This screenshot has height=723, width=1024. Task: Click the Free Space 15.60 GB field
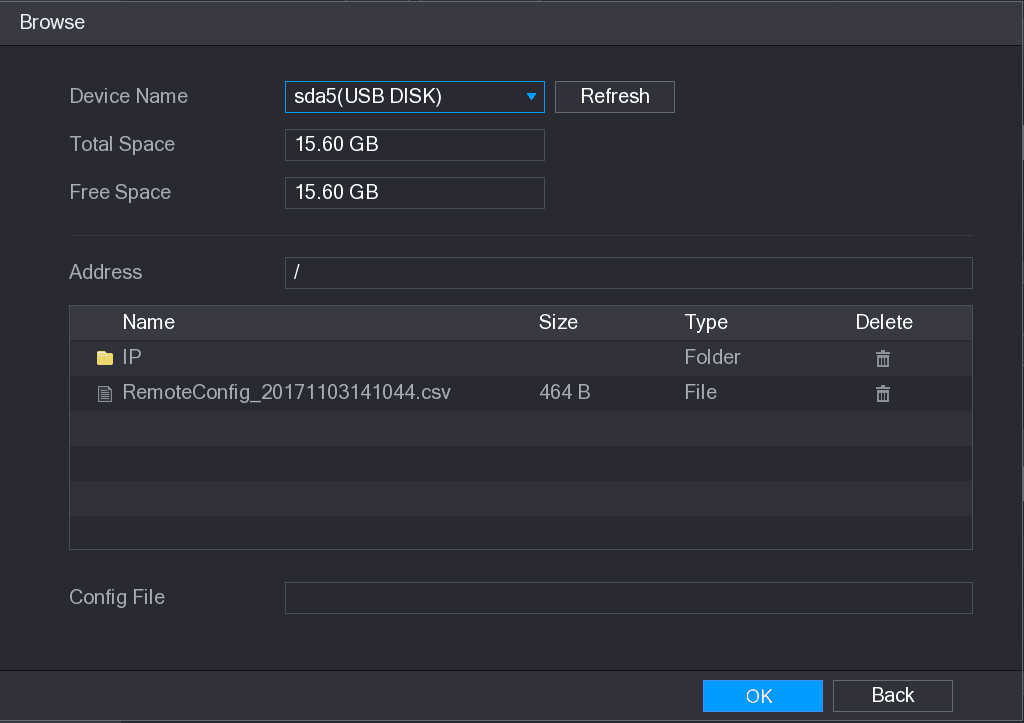point(415,193)
